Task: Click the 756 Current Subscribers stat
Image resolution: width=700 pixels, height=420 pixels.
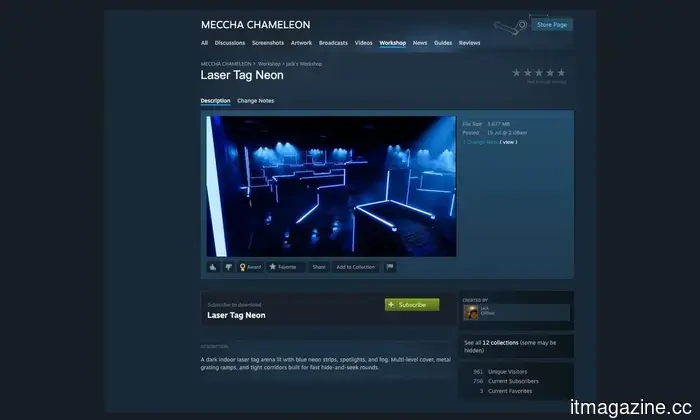Action: 505,381
